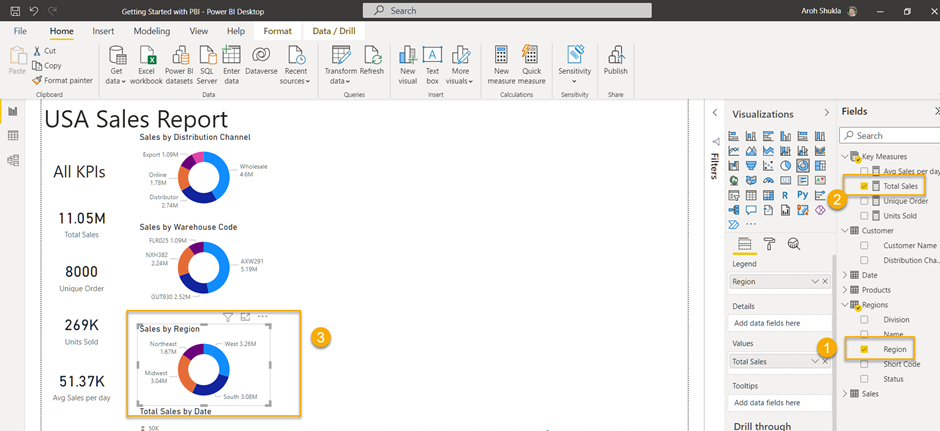Import an Excel workbook

[x=146, y=65]
